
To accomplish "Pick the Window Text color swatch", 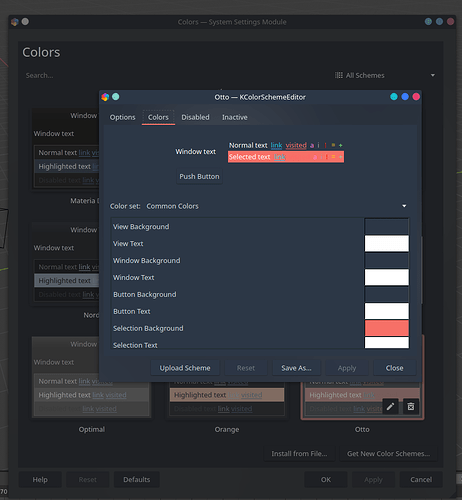I will (386, 277).
